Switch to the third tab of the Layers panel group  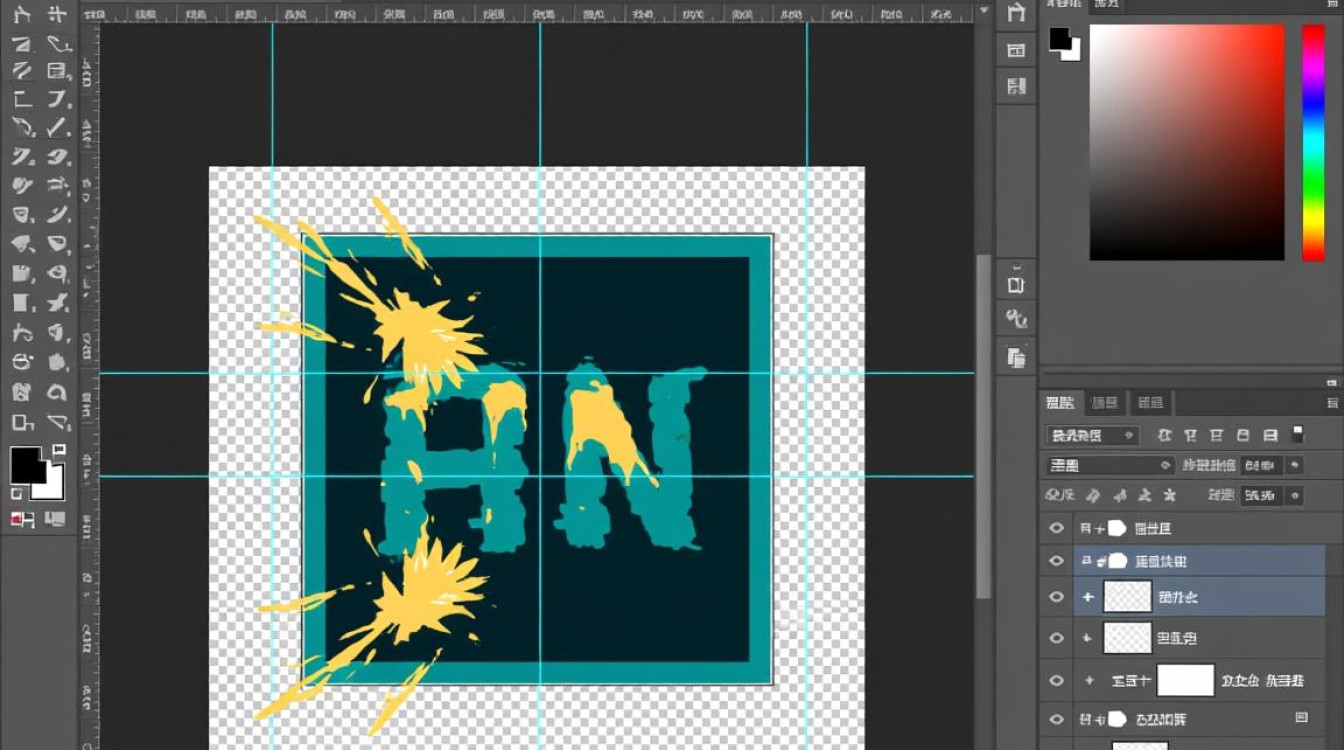tap(1150, 403)
